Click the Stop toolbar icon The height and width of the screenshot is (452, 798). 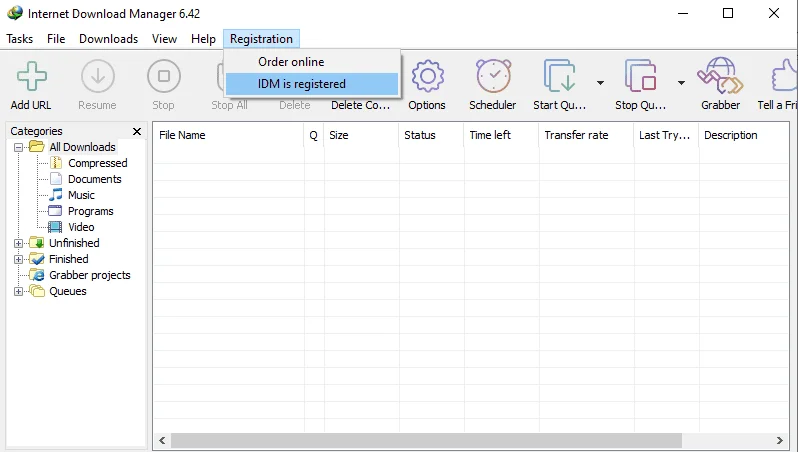164,76
